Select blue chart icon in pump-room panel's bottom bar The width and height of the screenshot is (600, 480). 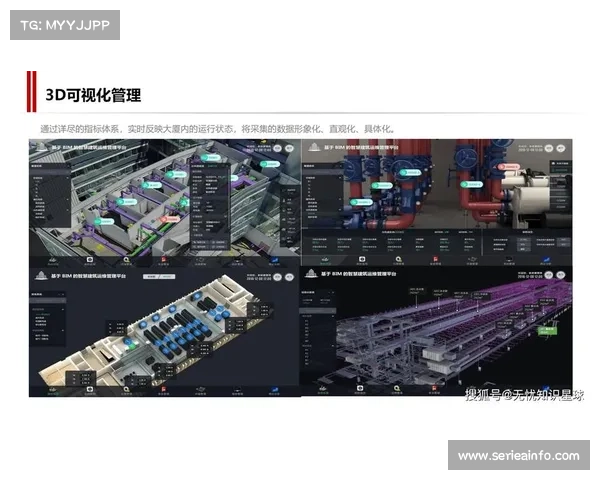coord(546,260)
